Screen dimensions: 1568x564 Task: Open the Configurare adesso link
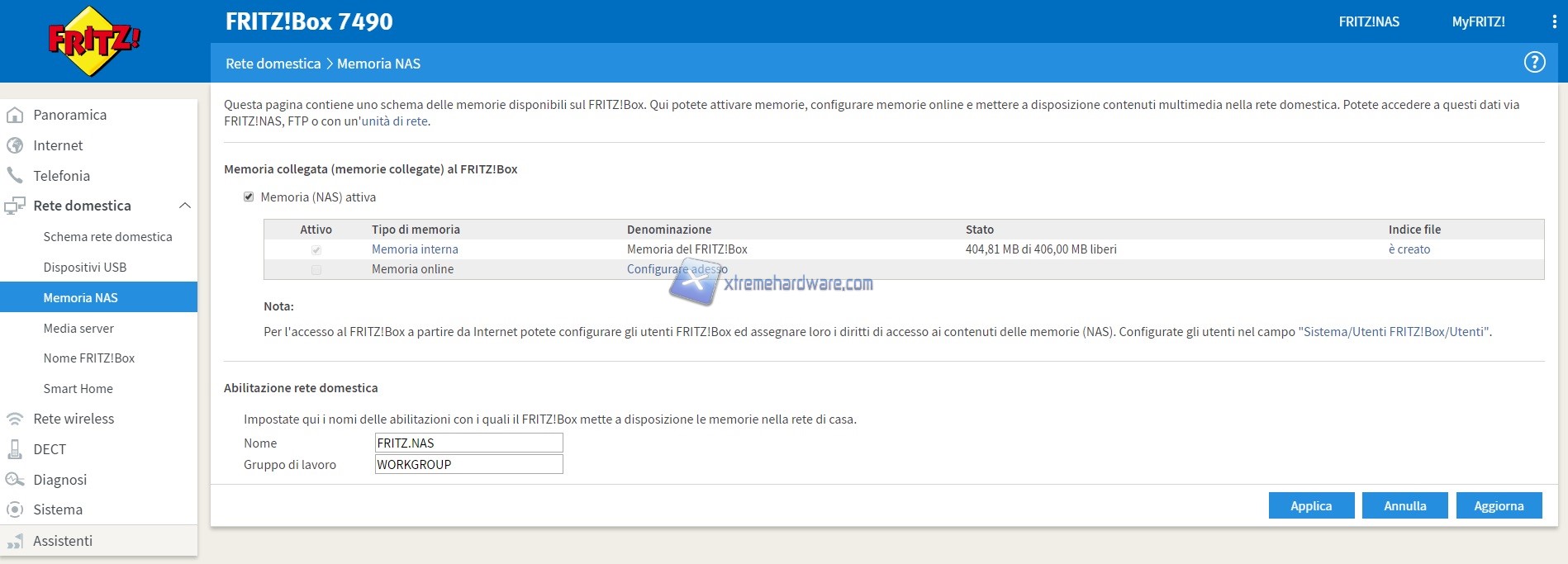(x=677, y=269)
